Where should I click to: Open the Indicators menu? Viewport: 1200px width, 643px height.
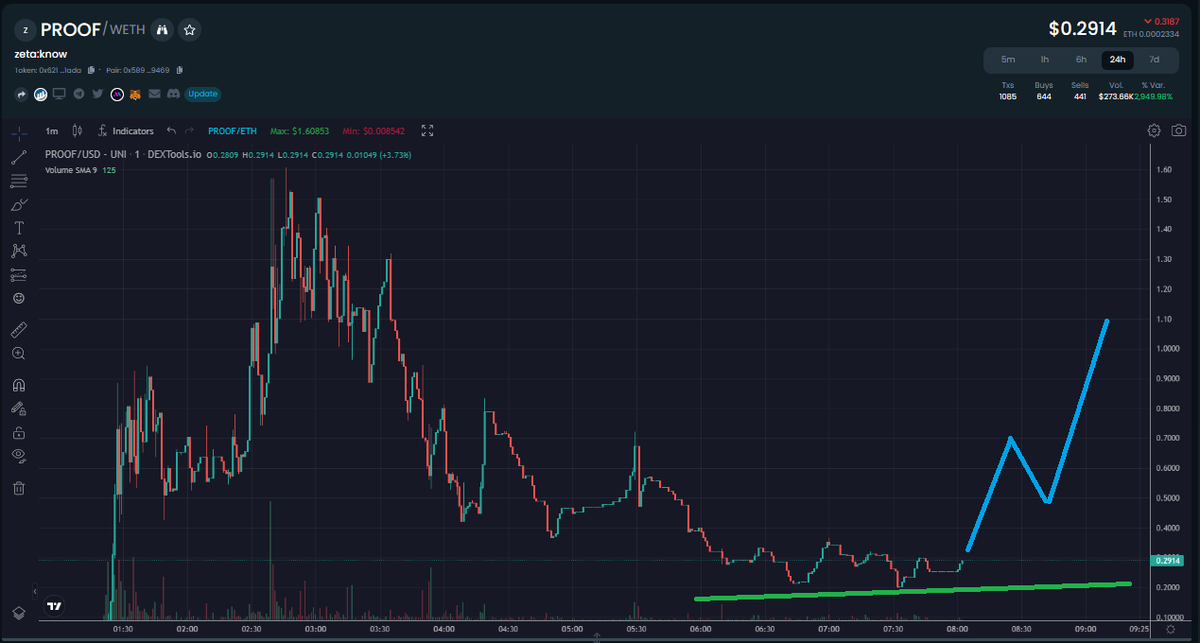126,131
